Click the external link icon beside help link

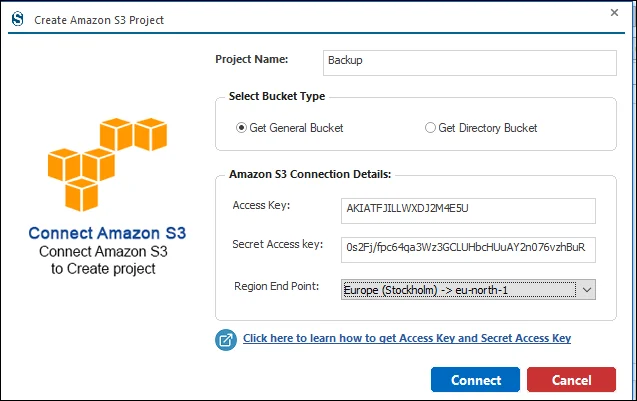tap(226, 340)
